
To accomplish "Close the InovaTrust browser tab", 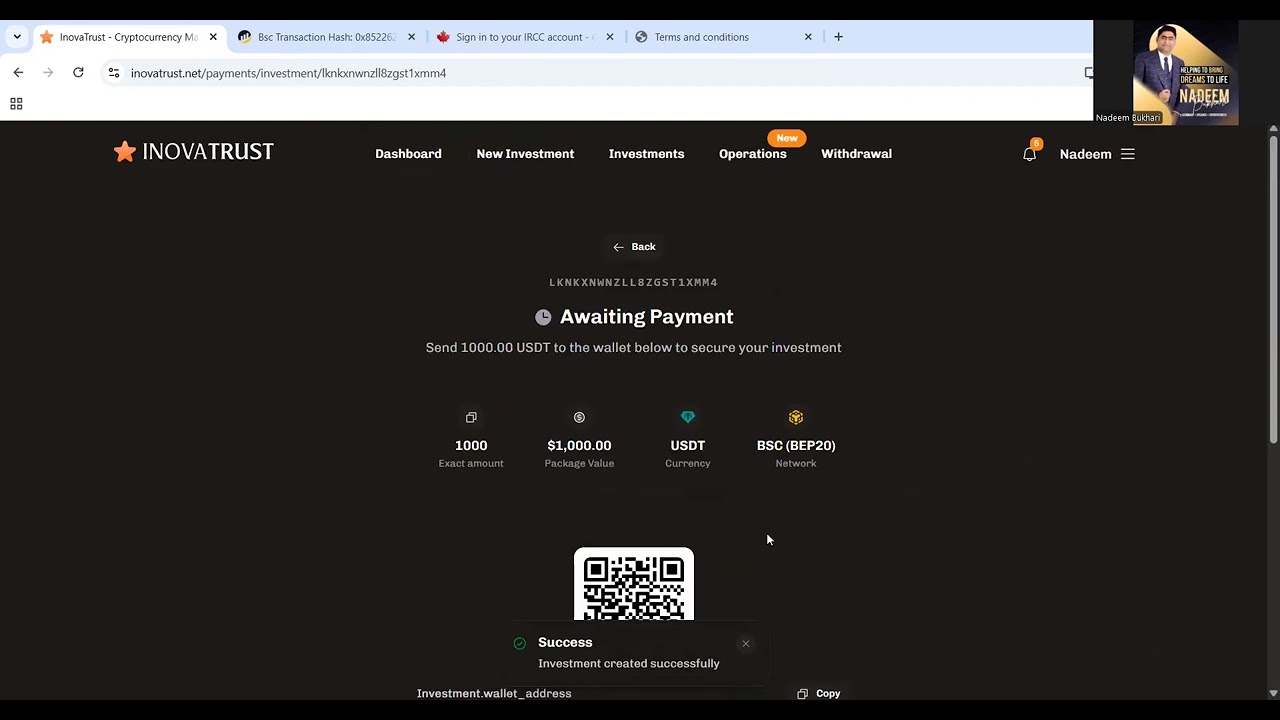I will tap(213, 37).
